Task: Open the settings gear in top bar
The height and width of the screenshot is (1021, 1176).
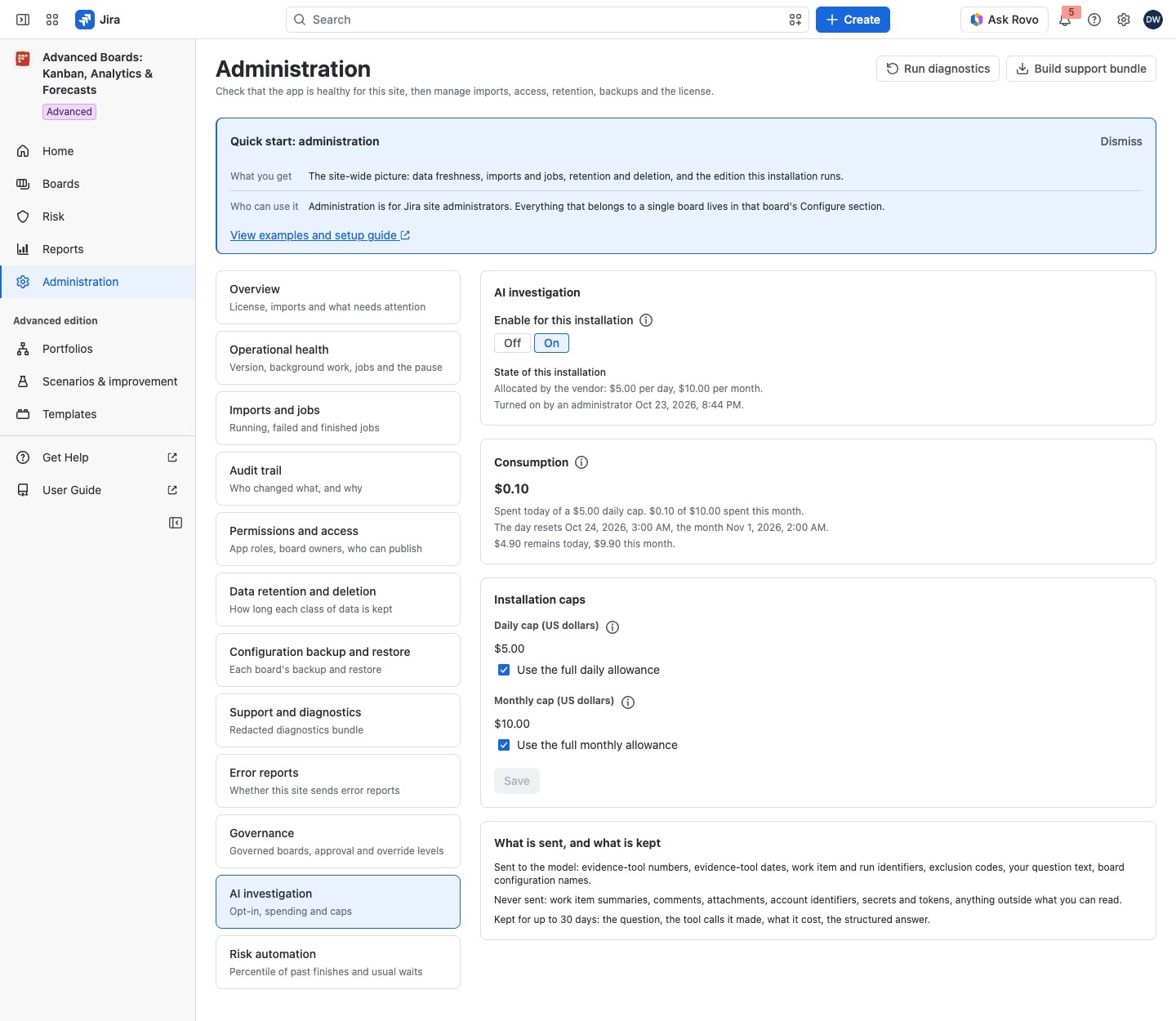Action: 1124,20
